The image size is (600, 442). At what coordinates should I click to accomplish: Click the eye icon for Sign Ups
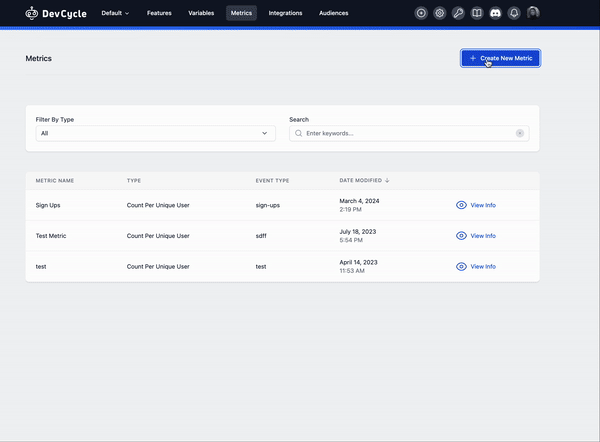[461, 205]
